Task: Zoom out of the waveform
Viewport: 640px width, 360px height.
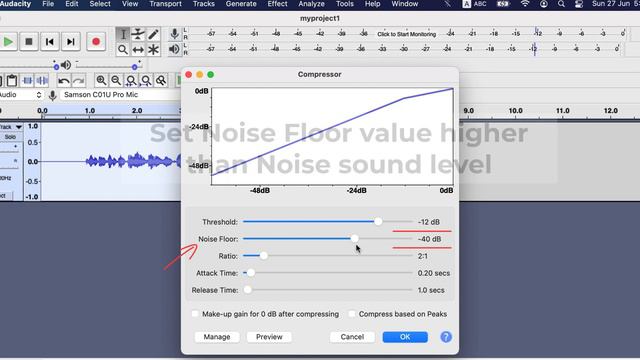Action: point(116,80)
